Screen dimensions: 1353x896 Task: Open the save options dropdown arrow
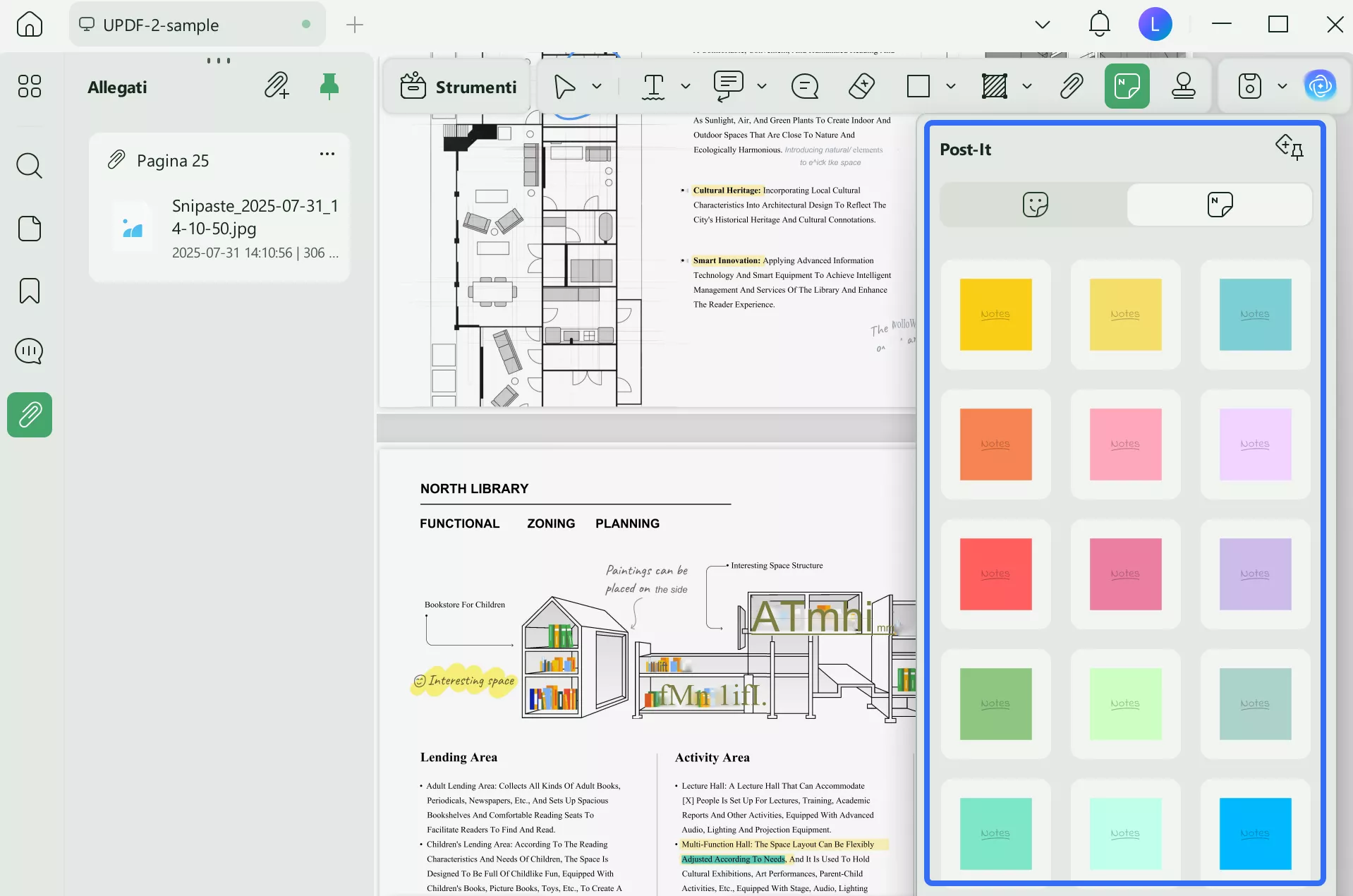[1282, 86]
